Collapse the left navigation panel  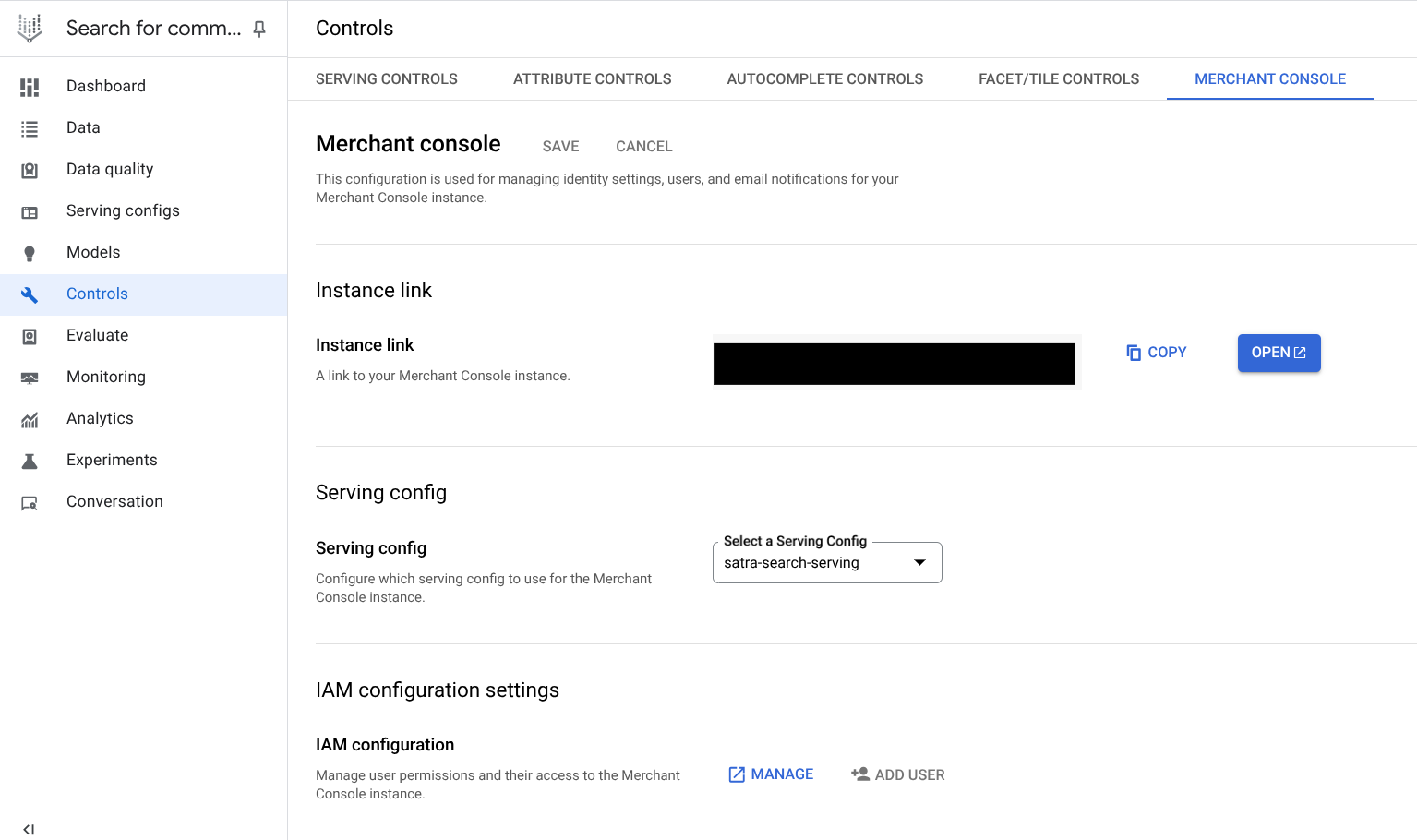tap(29, 828)
